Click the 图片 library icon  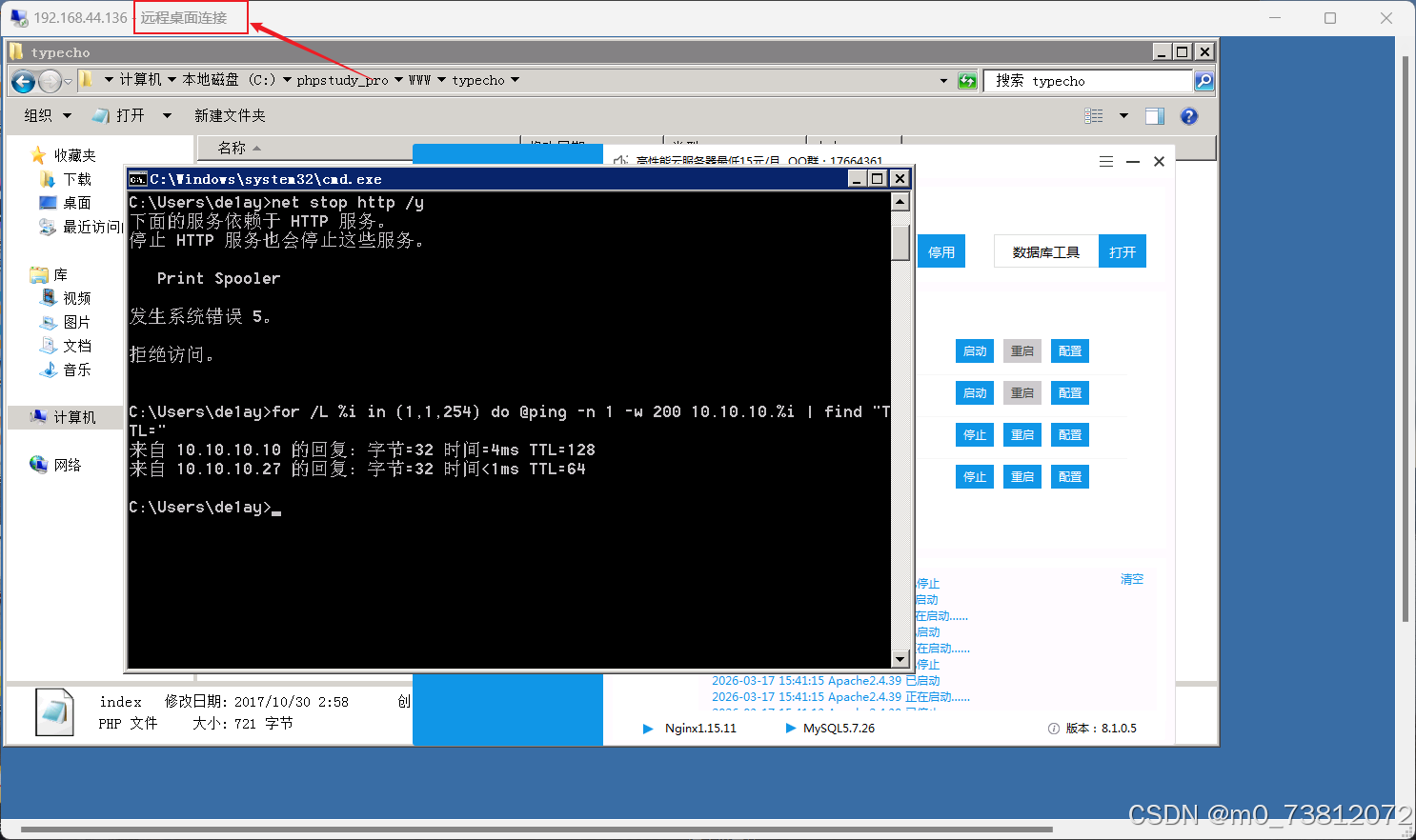tap(49, 322)
